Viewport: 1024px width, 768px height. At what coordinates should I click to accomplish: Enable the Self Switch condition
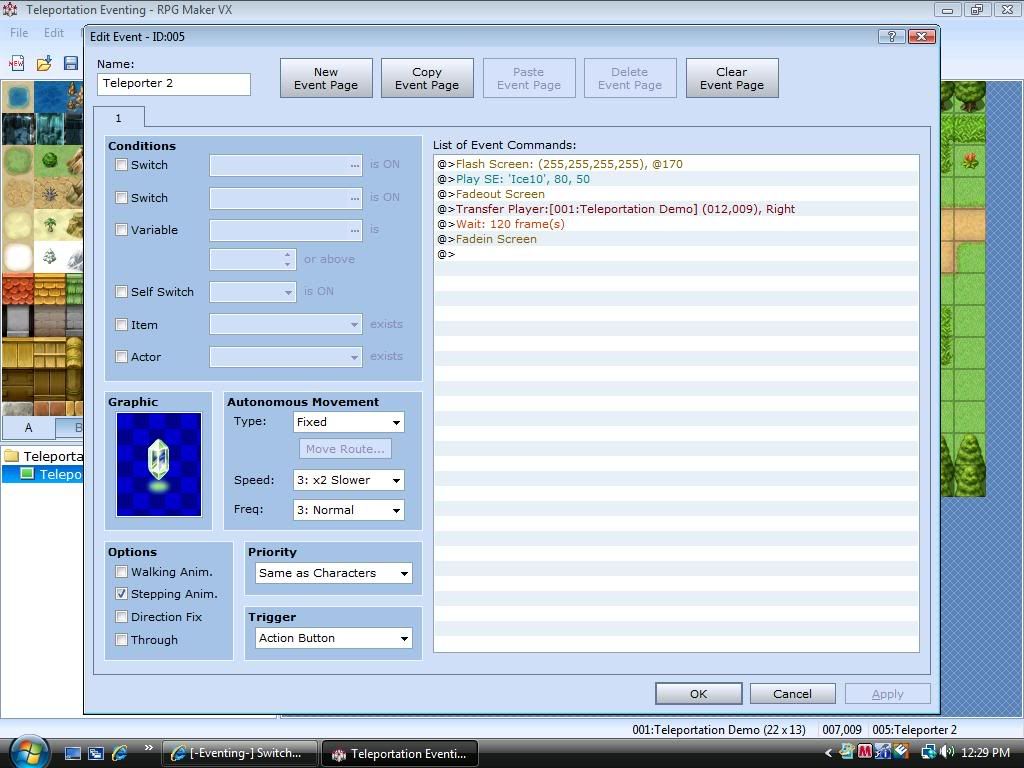[x=122, y=292]
